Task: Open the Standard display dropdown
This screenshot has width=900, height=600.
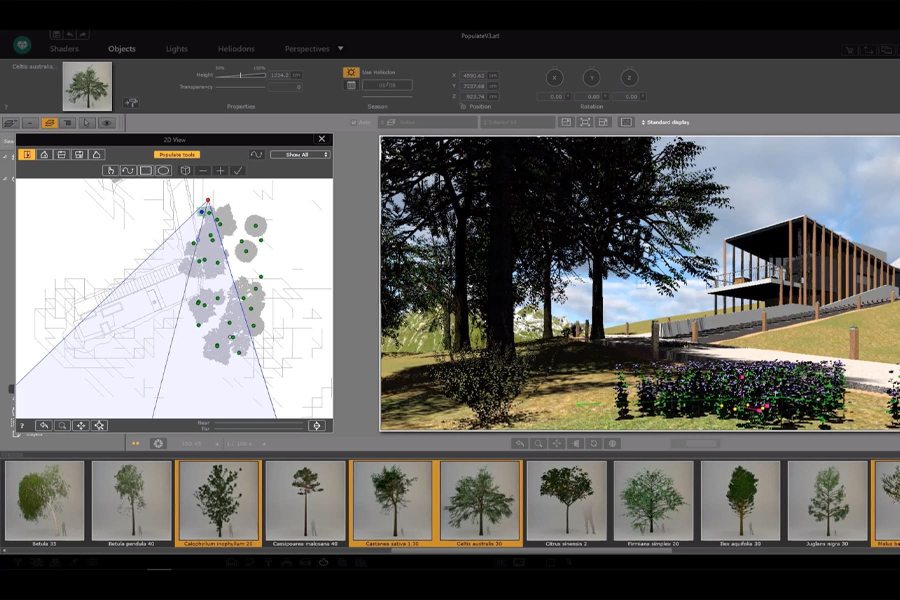Action: (x=664, y=122)
